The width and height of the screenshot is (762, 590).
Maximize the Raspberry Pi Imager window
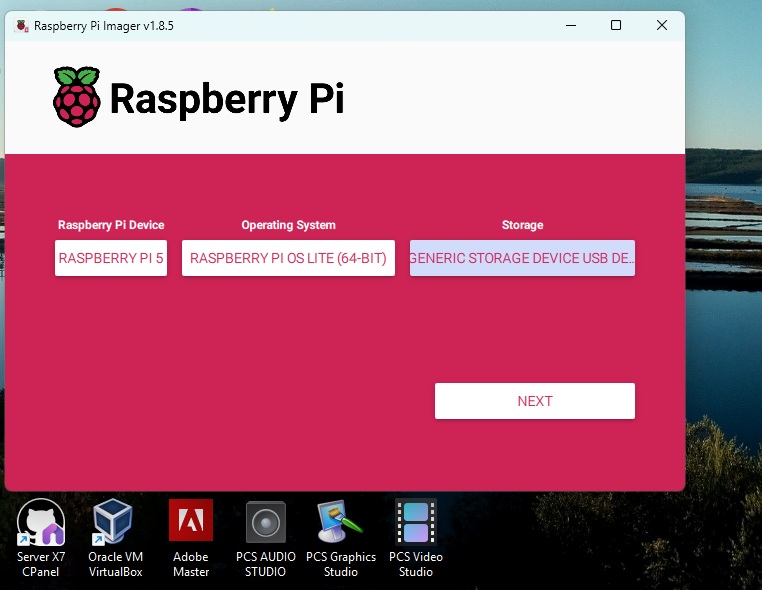click(616, 25)
